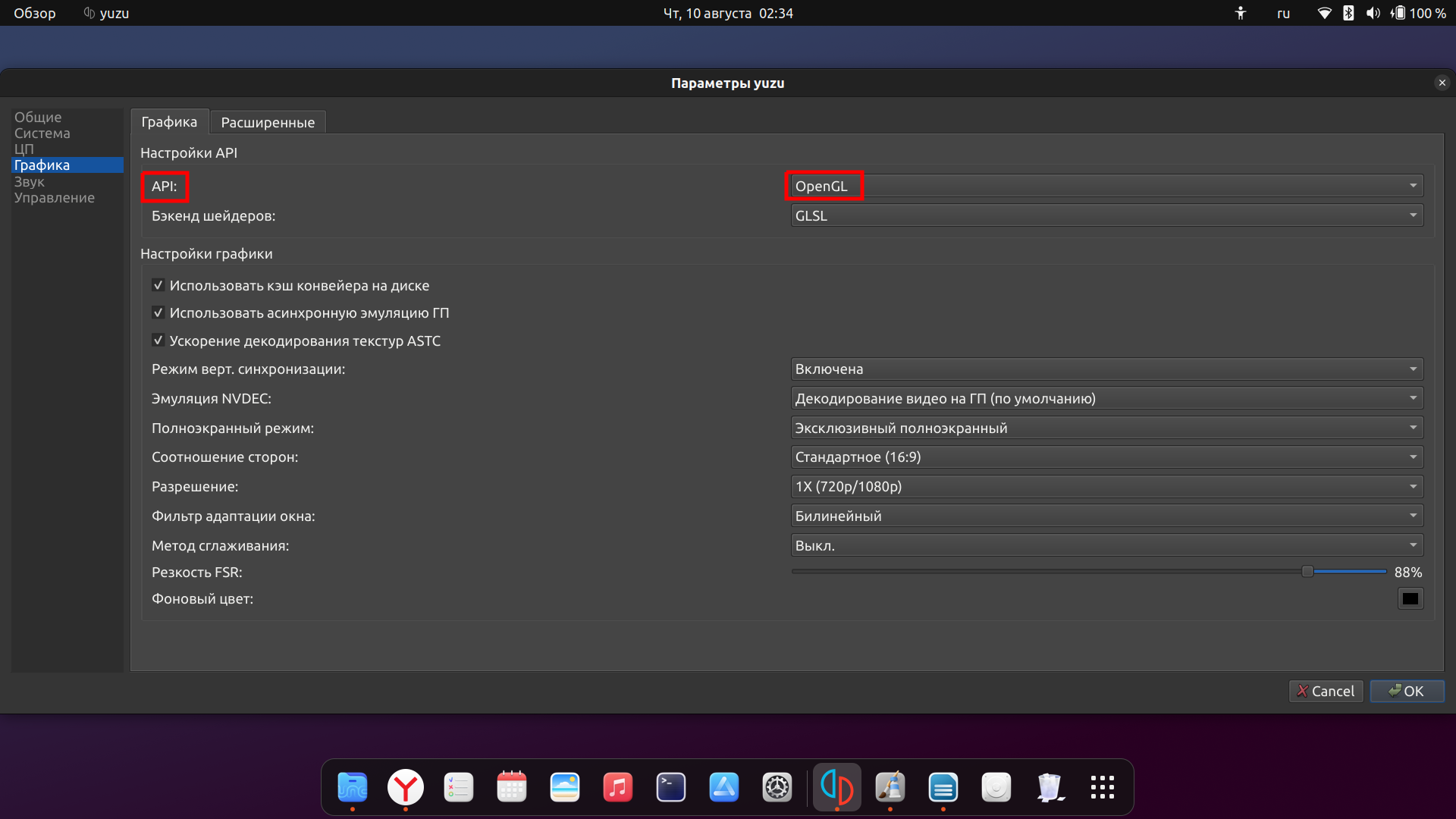Screen dimensions: 1456x819
Task: Click the Bluetooth icon in top bar
Action: pyautogui.click(x=1348, y=13)
